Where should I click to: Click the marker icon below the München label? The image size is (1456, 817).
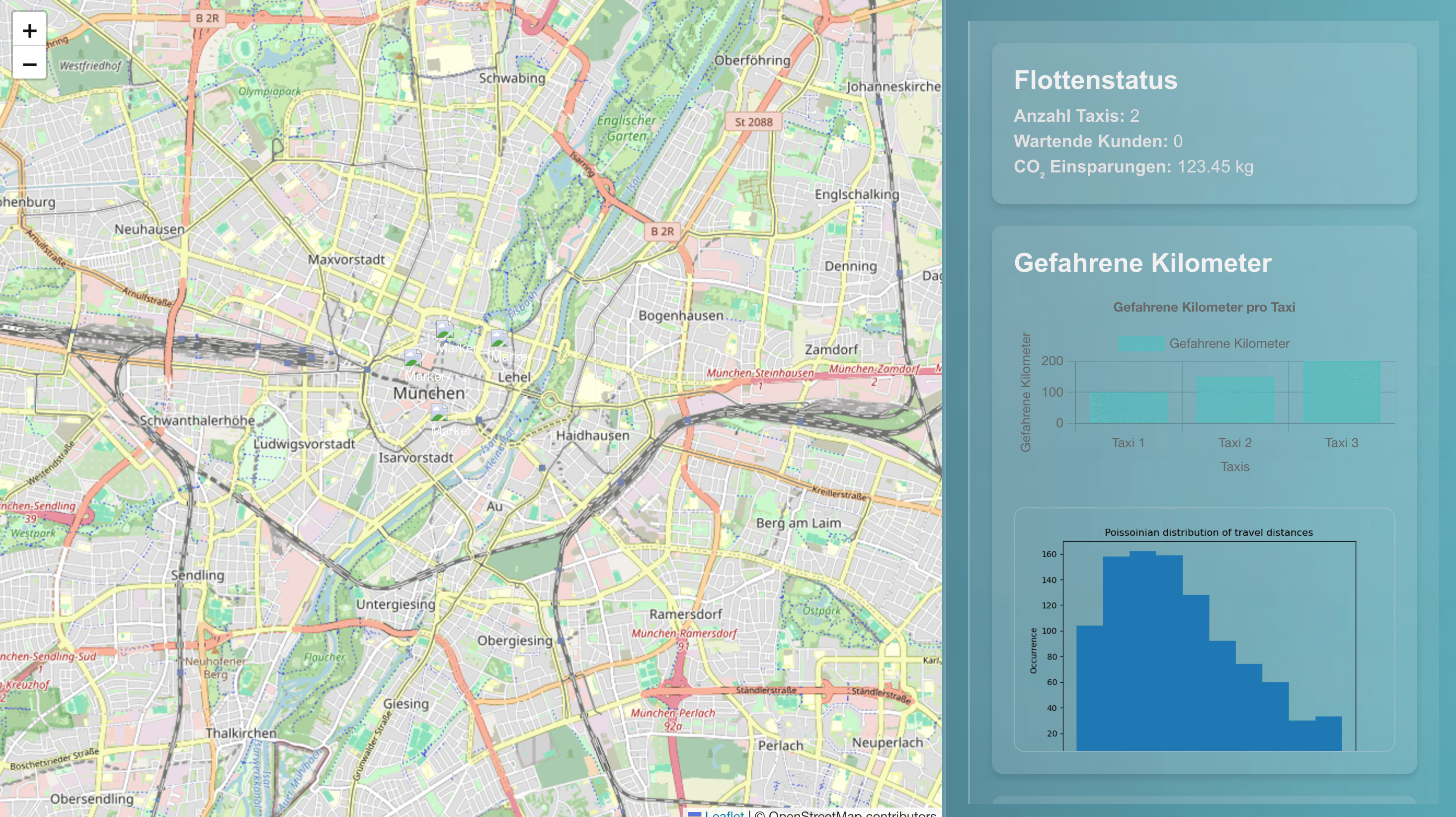pyautogui.click(x=439, y=413)
